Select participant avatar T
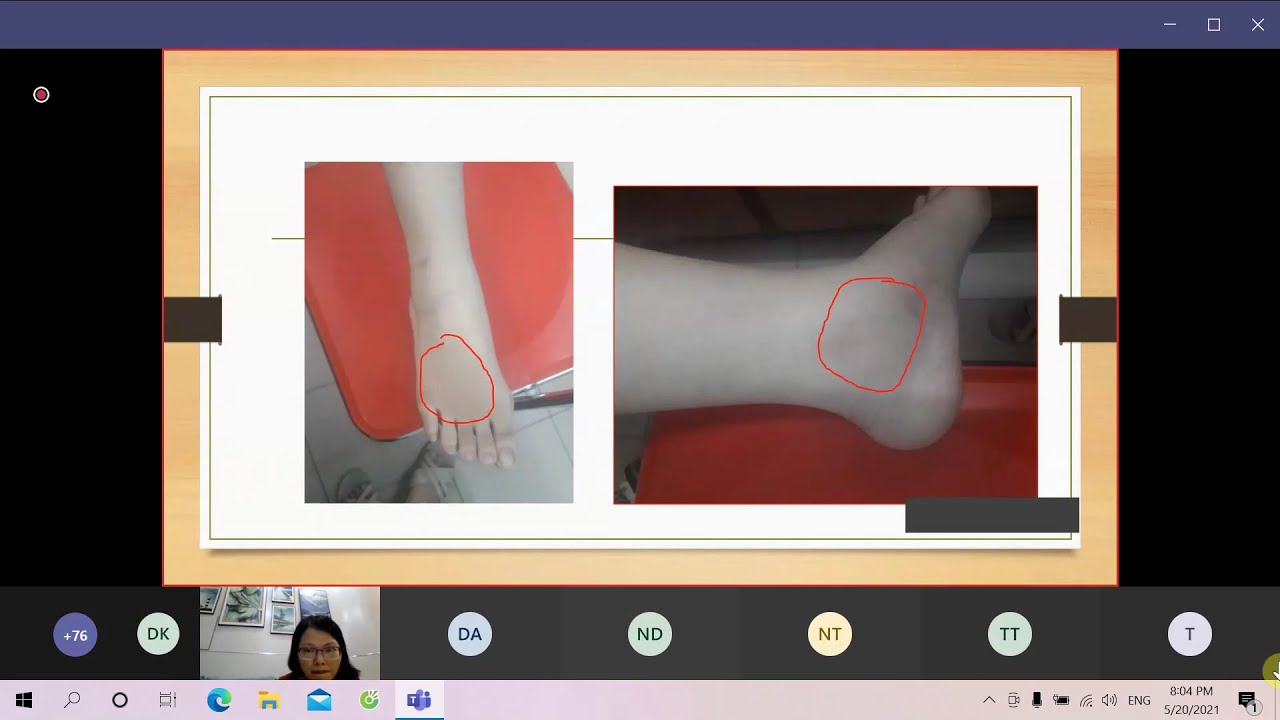This screenshot has width=1280, height=720. pyautogui.click(x=1190, y=634)
